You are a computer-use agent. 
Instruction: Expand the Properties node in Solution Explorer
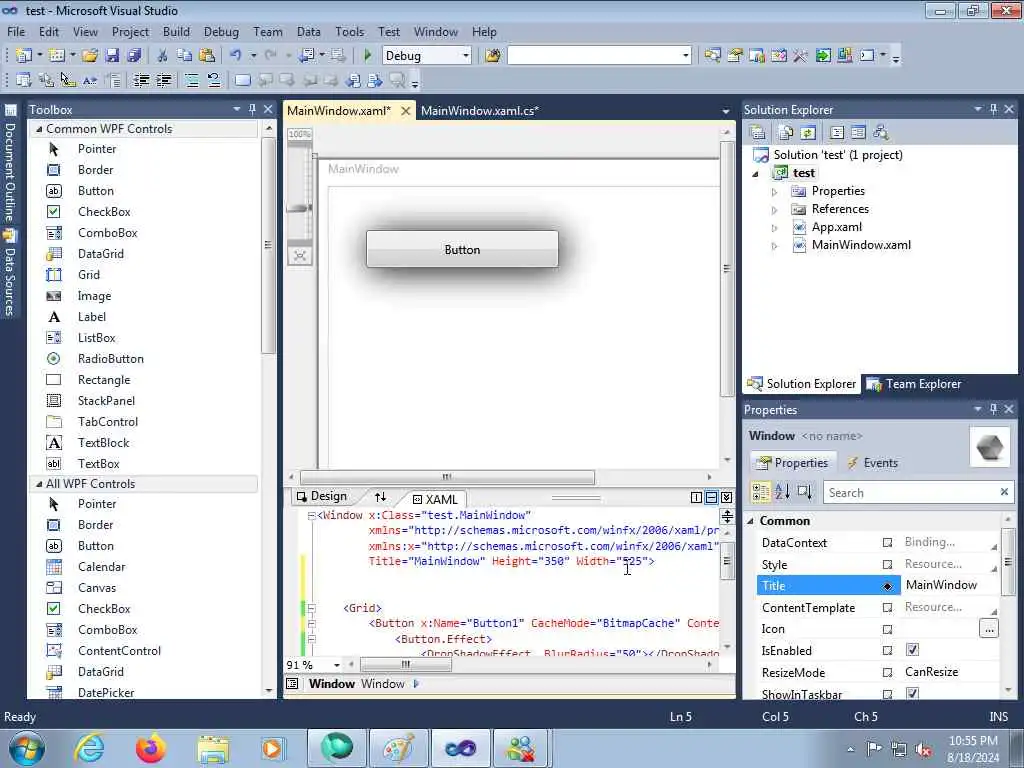click(x=775, y=192)
